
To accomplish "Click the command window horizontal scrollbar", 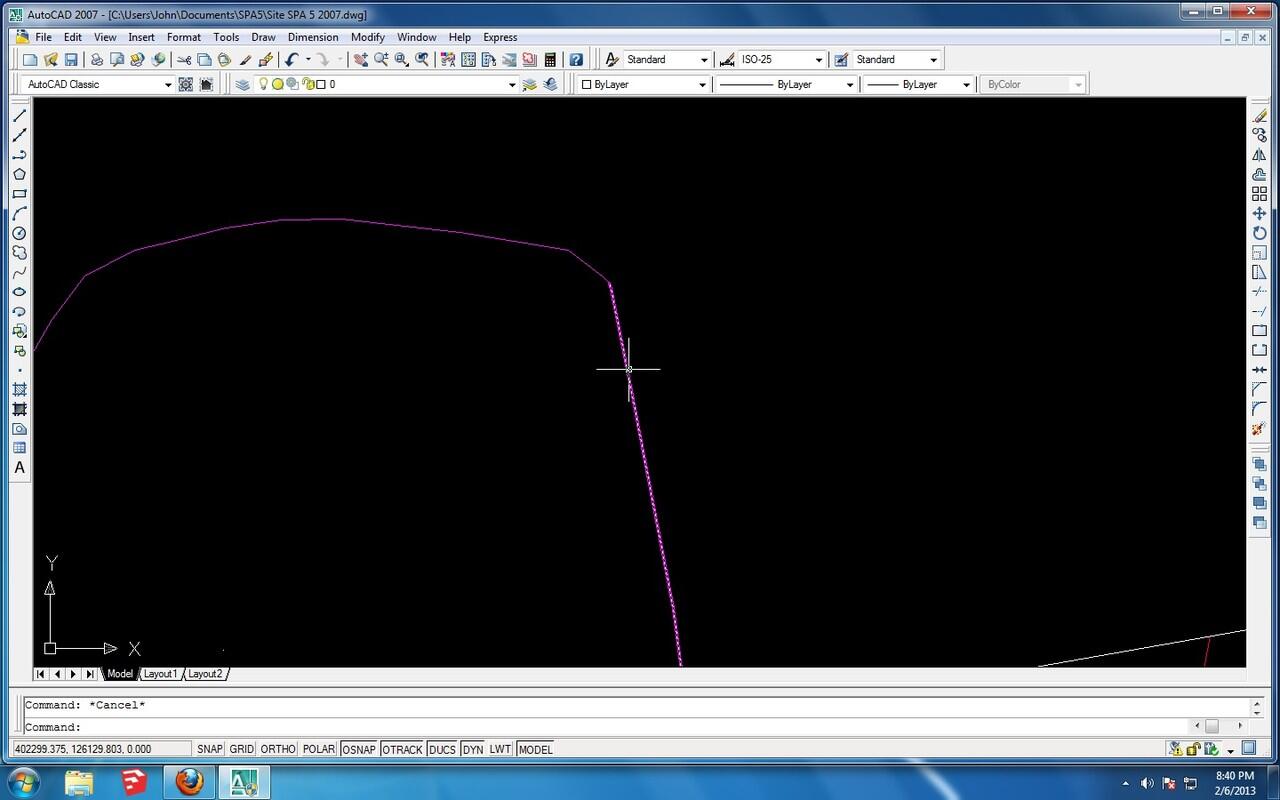I will pyautogui.click(x=1218, y=726).
